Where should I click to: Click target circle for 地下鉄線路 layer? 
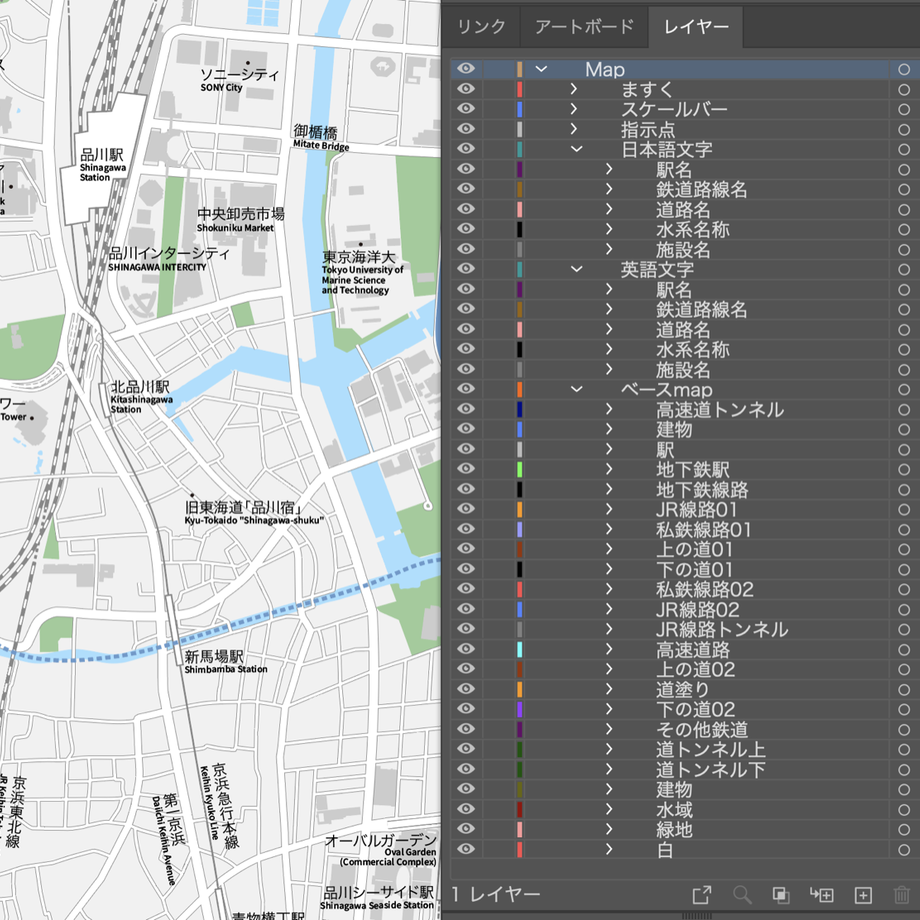(904, 489)
